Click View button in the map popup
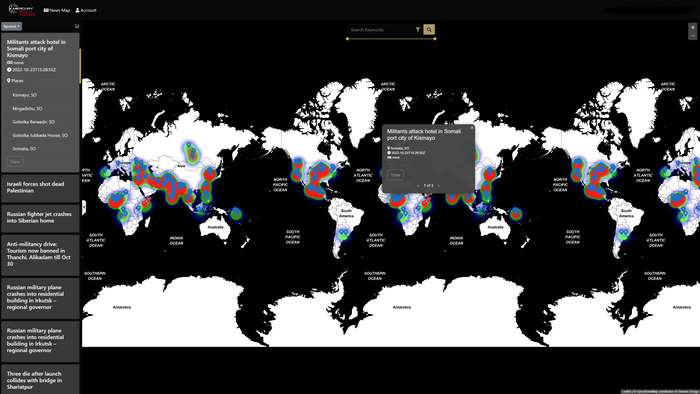Screen dimensions: 700x394 [x=396, y=175]
